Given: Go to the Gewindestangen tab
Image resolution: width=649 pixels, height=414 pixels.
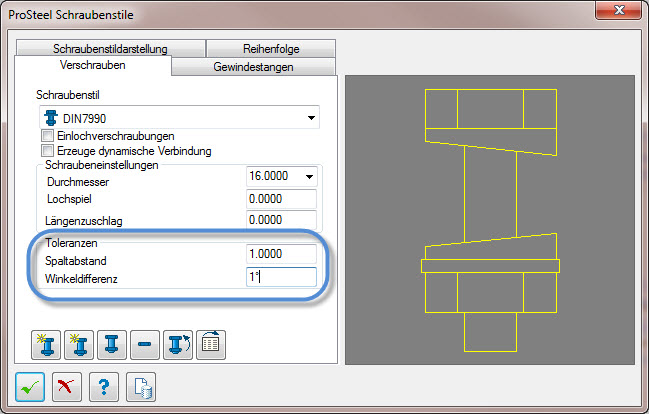Looking at the screenshot, I should pos(253,67).
